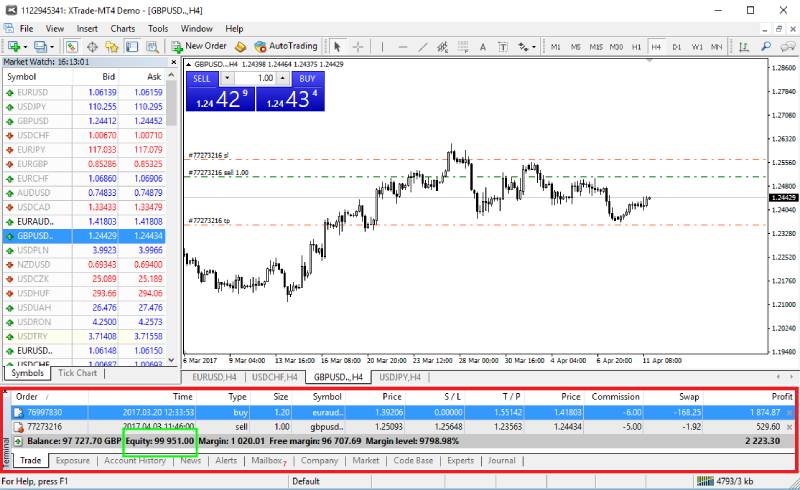Open the Charts menu
800x490 pixels.
(123, 29)
